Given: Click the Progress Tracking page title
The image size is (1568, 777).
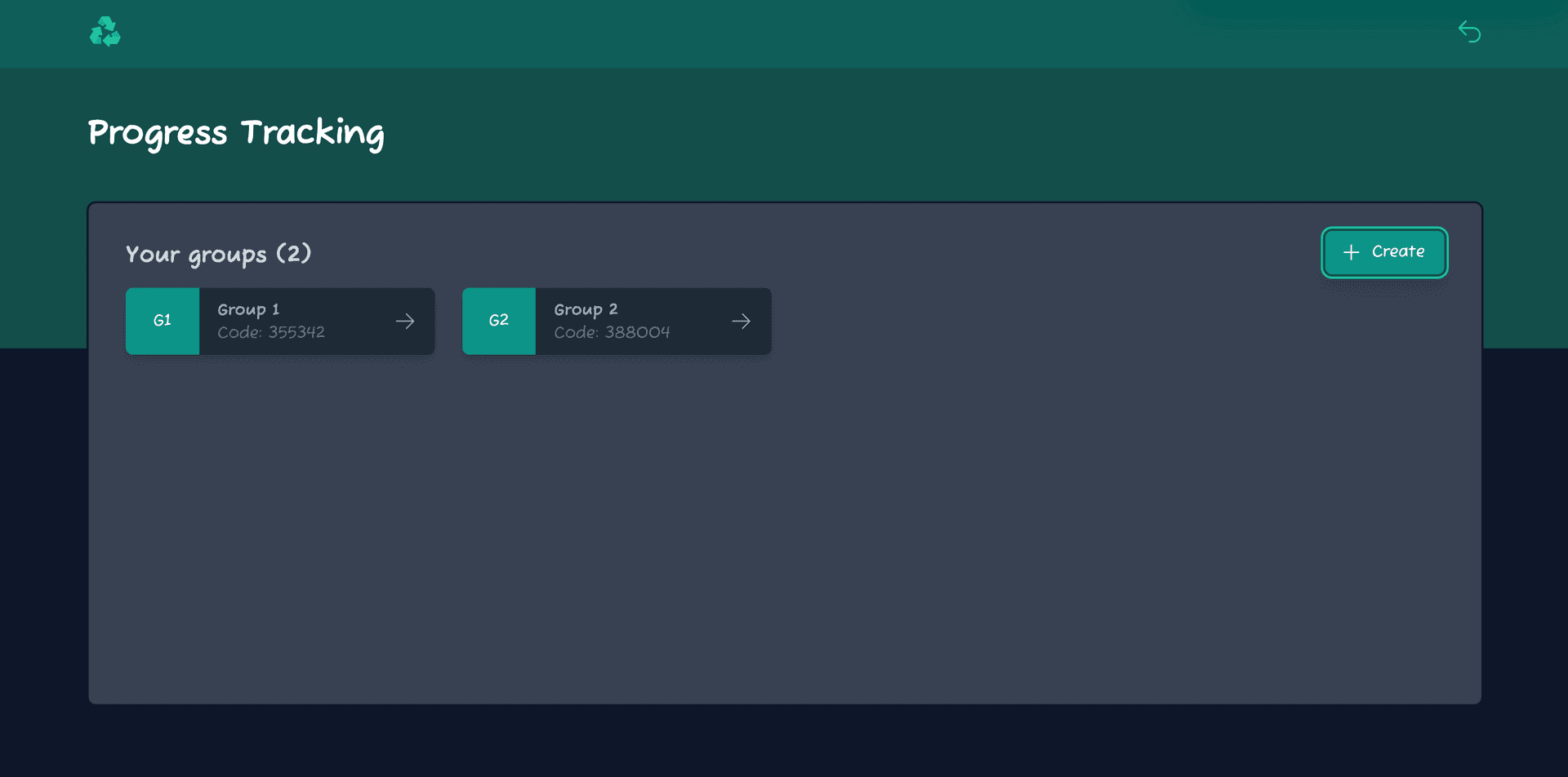Looking at the screenshot, I should click(x=236, y=132).
